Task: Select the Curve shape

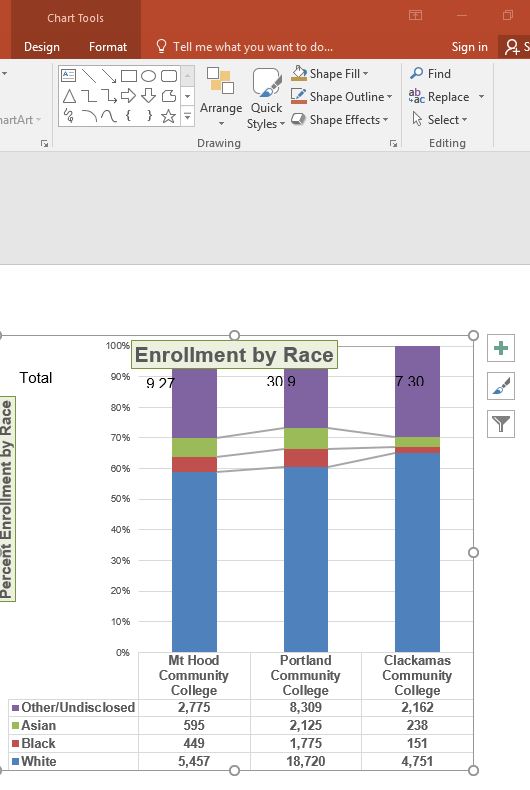Action: coord(109,116)
